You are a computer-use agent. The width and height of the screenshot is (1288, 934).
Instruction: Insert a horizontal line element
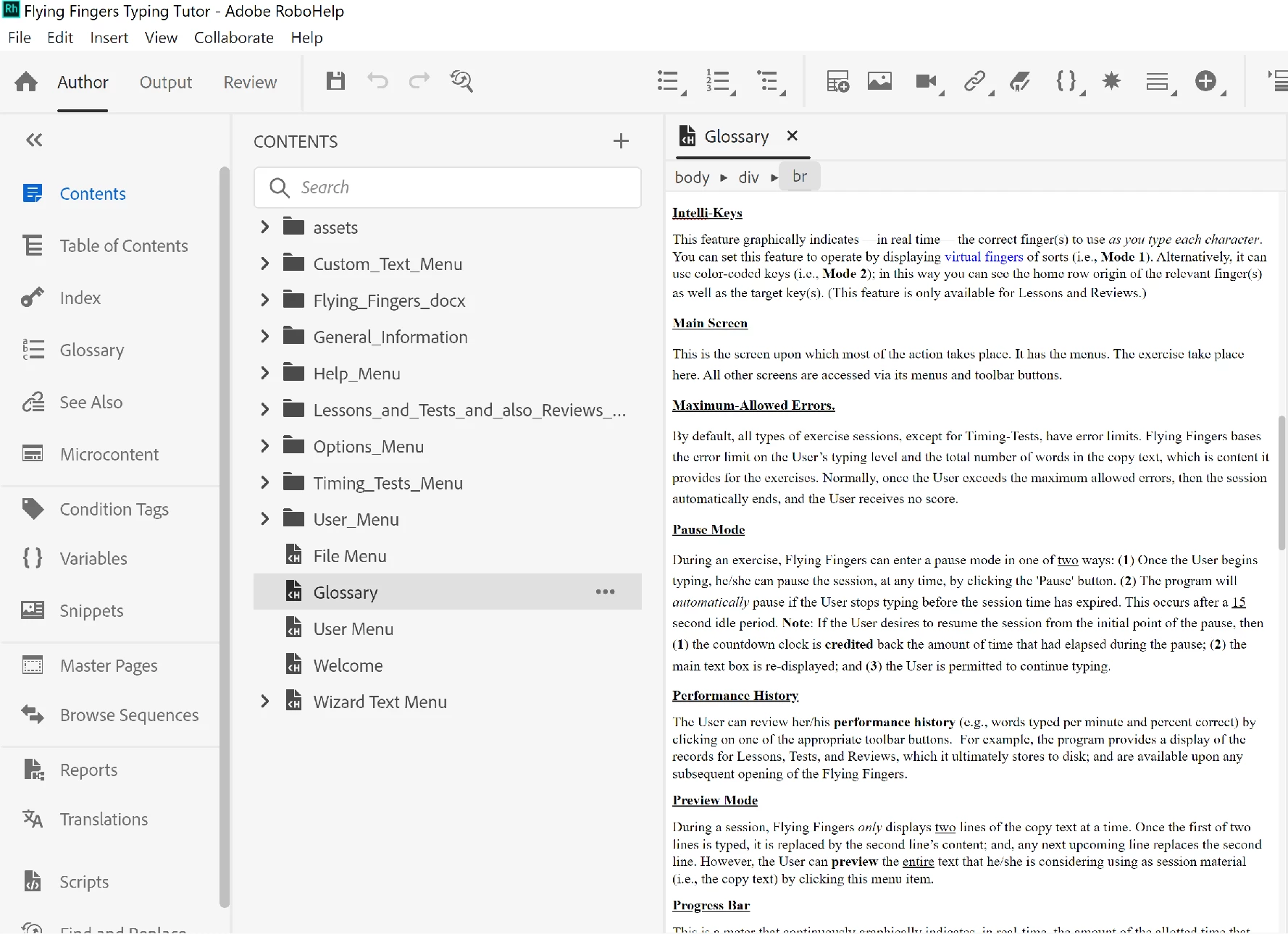pyautogui.click(x=1161, y=82)
